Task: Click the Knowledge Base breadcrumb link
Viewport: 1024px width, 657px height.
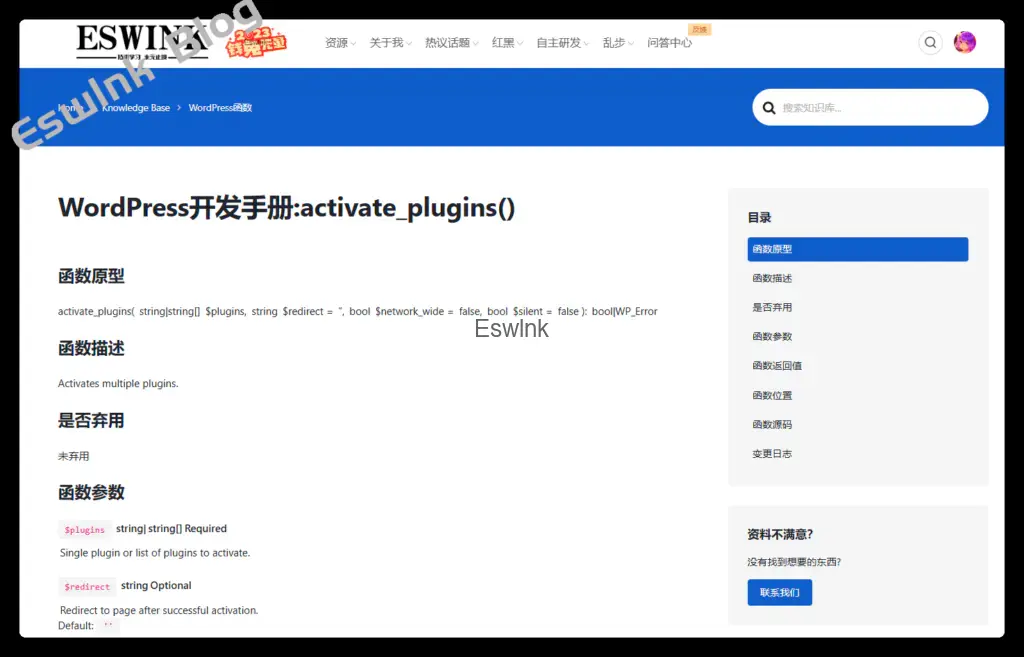Action: pyautogui.click(x=136, y=108)
